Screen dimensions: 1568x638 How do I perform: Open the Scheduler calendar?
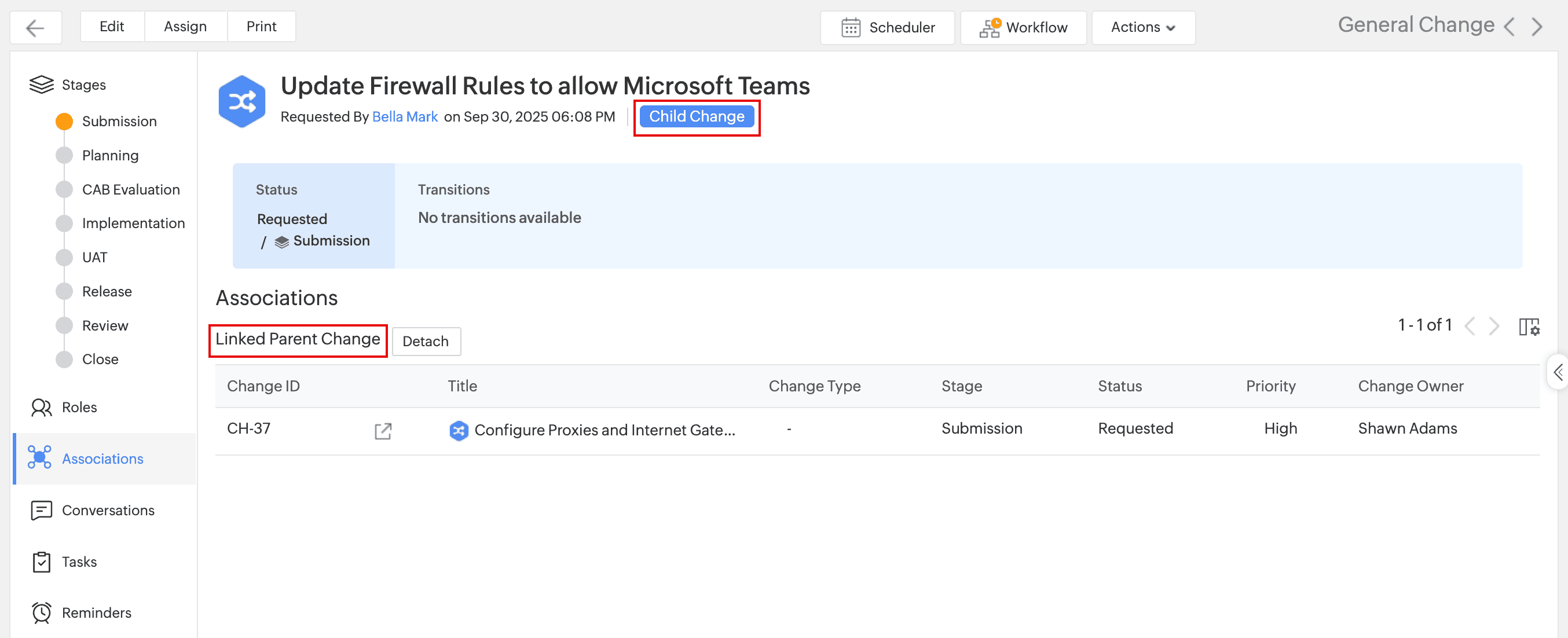click(x=887, y=27)
